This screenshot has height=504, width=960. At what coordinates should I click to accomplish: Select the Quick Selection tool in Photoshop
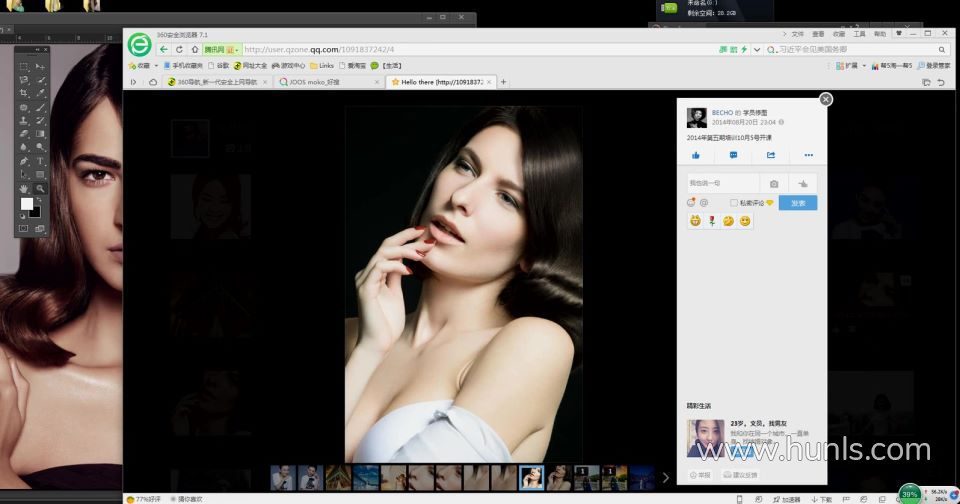click(40, 80)
